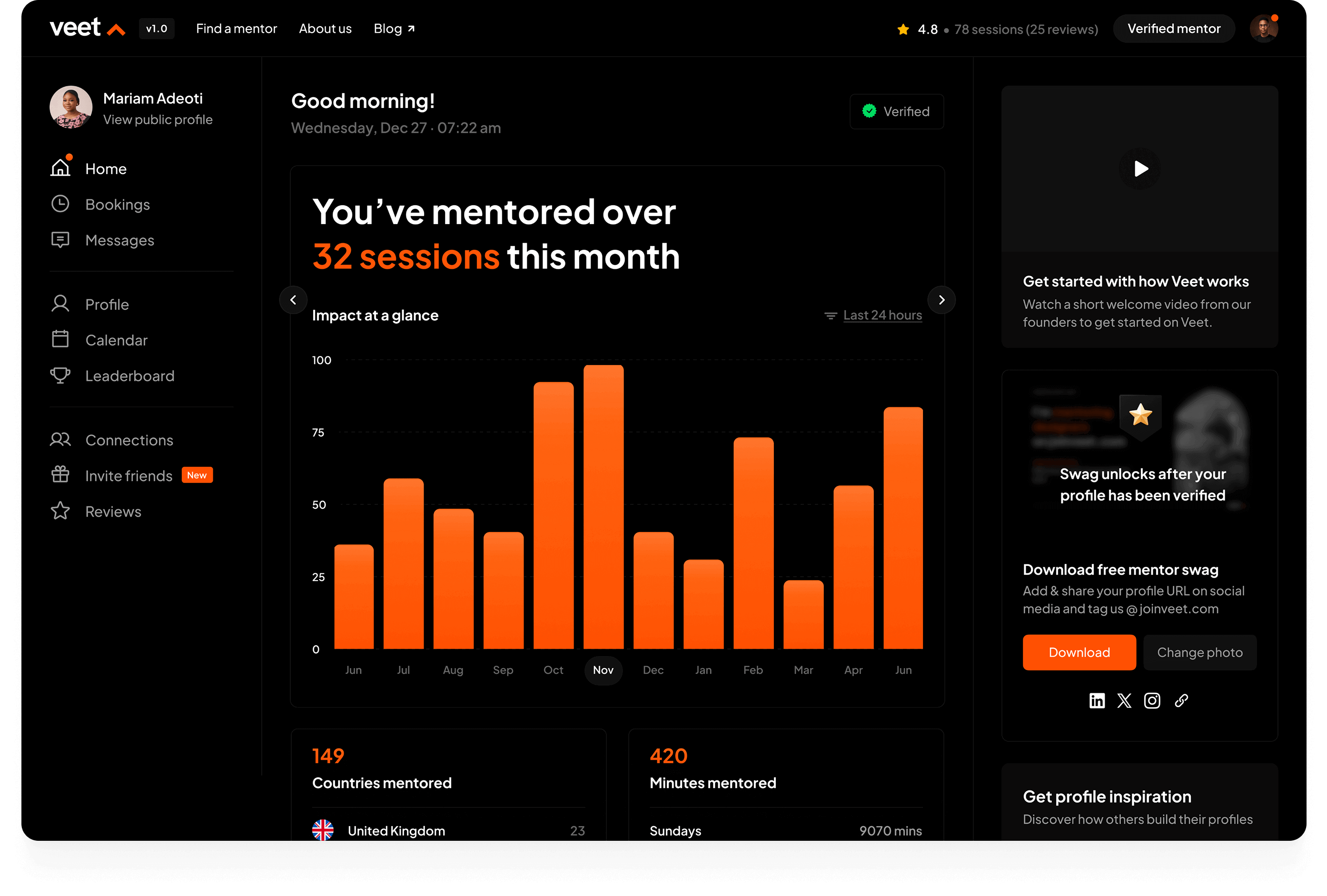Click the orange Download button
The height and width of the screenshot is (896, 1327).
pos(1079,652)
